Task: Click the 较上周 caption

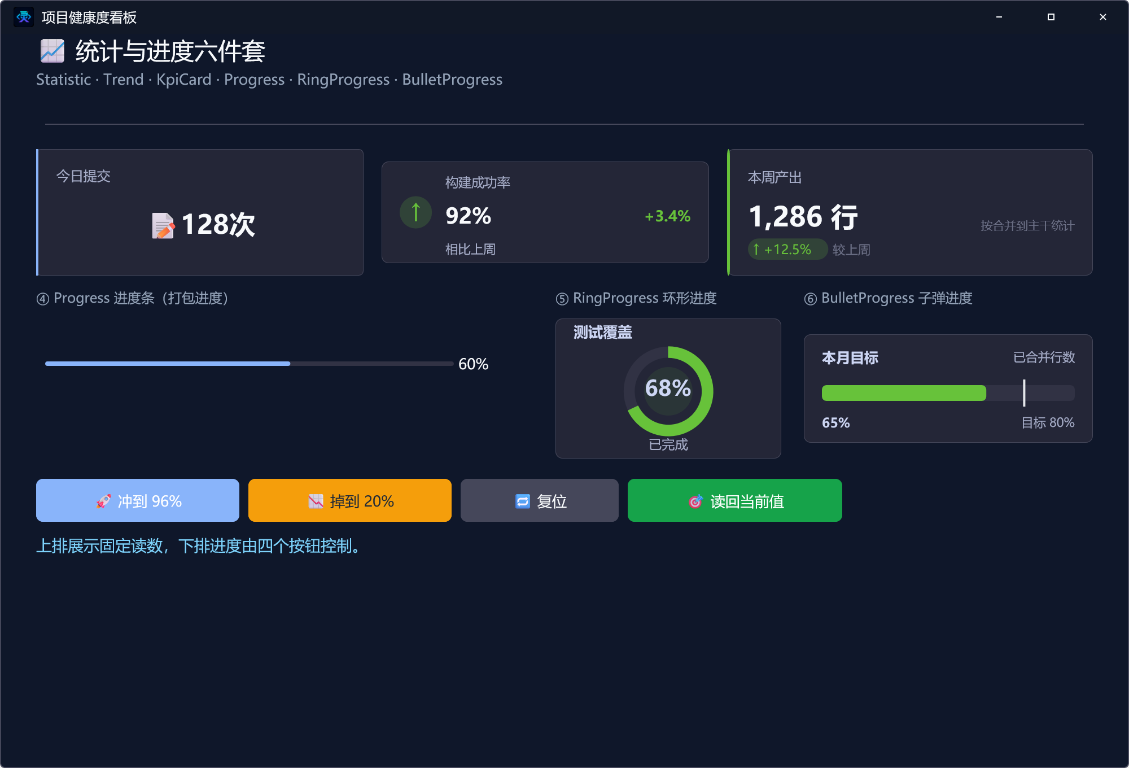Action: (x=851, y=250)
